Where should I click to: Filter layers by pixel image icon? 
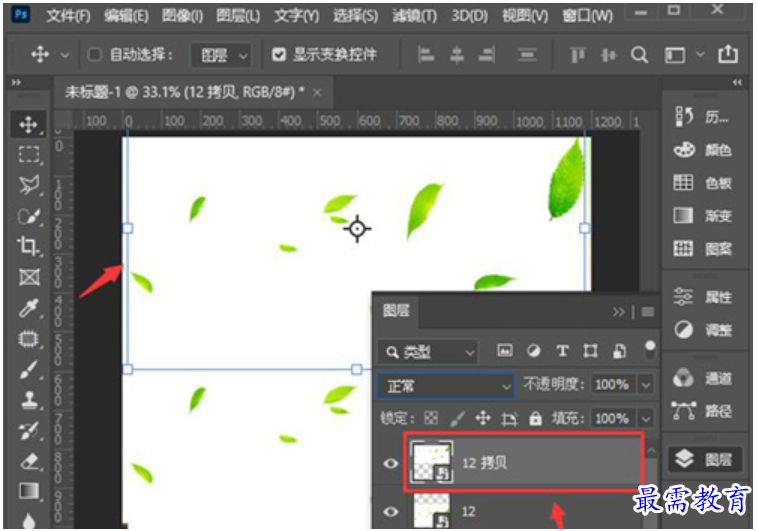tap(505, 350)
